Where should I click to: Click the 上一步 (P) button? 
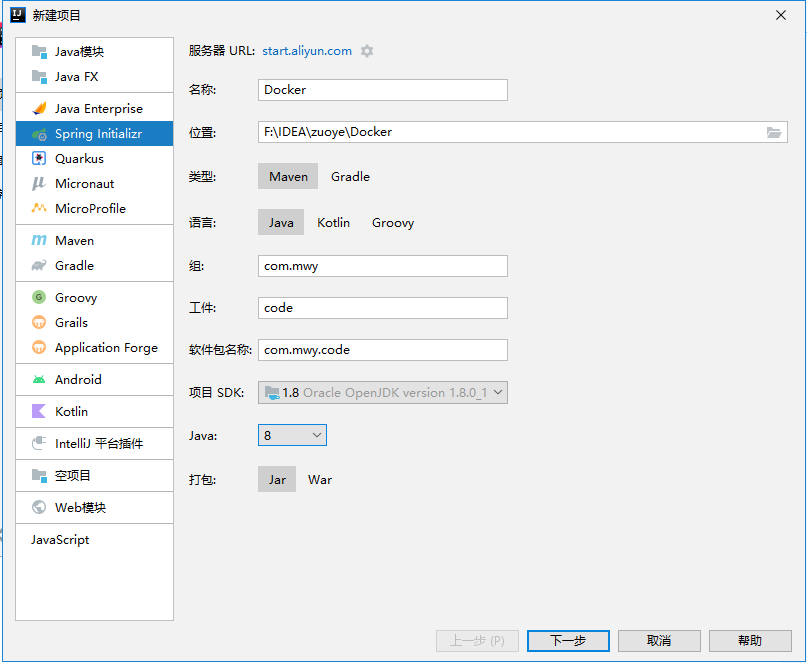tap(477, 641)
